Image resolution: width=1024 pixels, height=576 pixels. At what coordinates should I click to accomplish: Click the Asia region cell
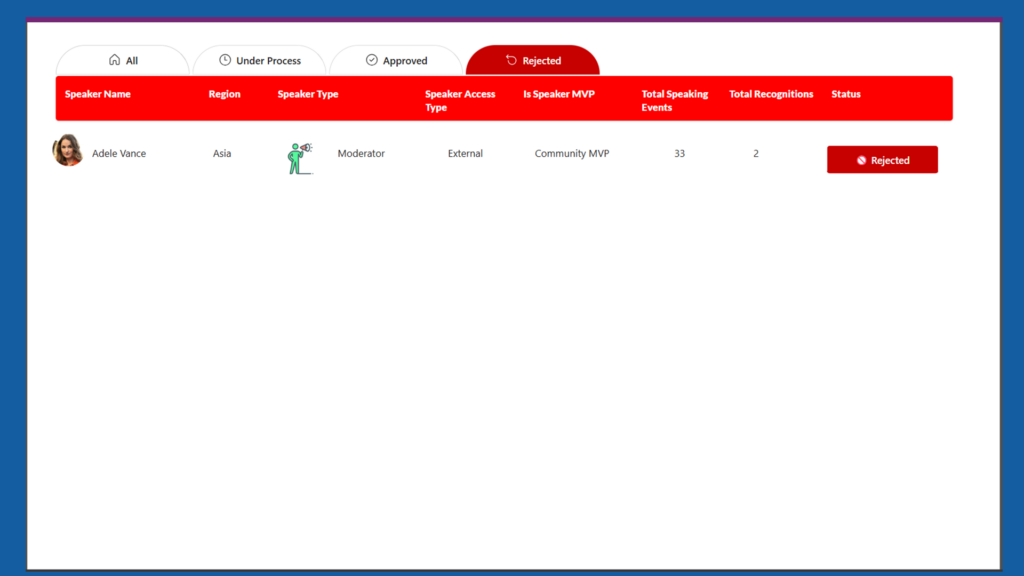coord(222,154)
